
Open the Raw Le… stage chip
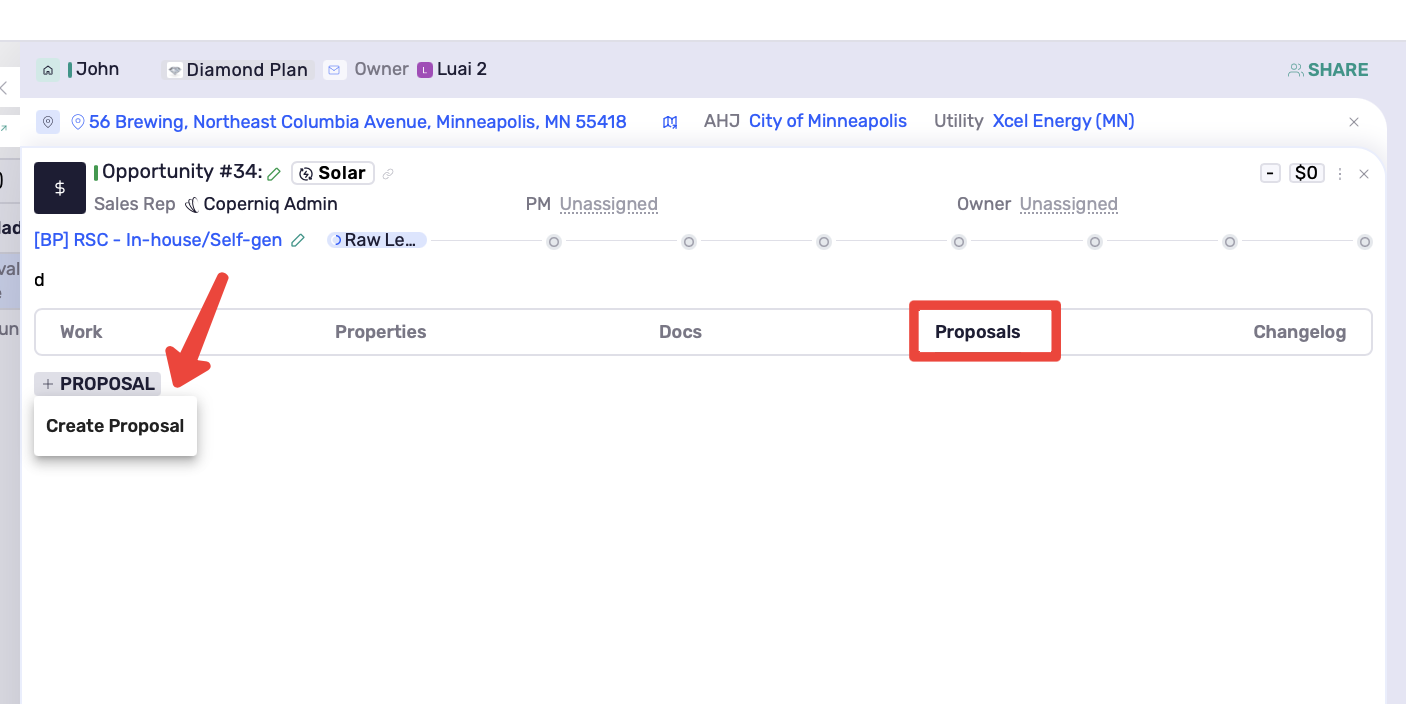click(x=377, y=241)
